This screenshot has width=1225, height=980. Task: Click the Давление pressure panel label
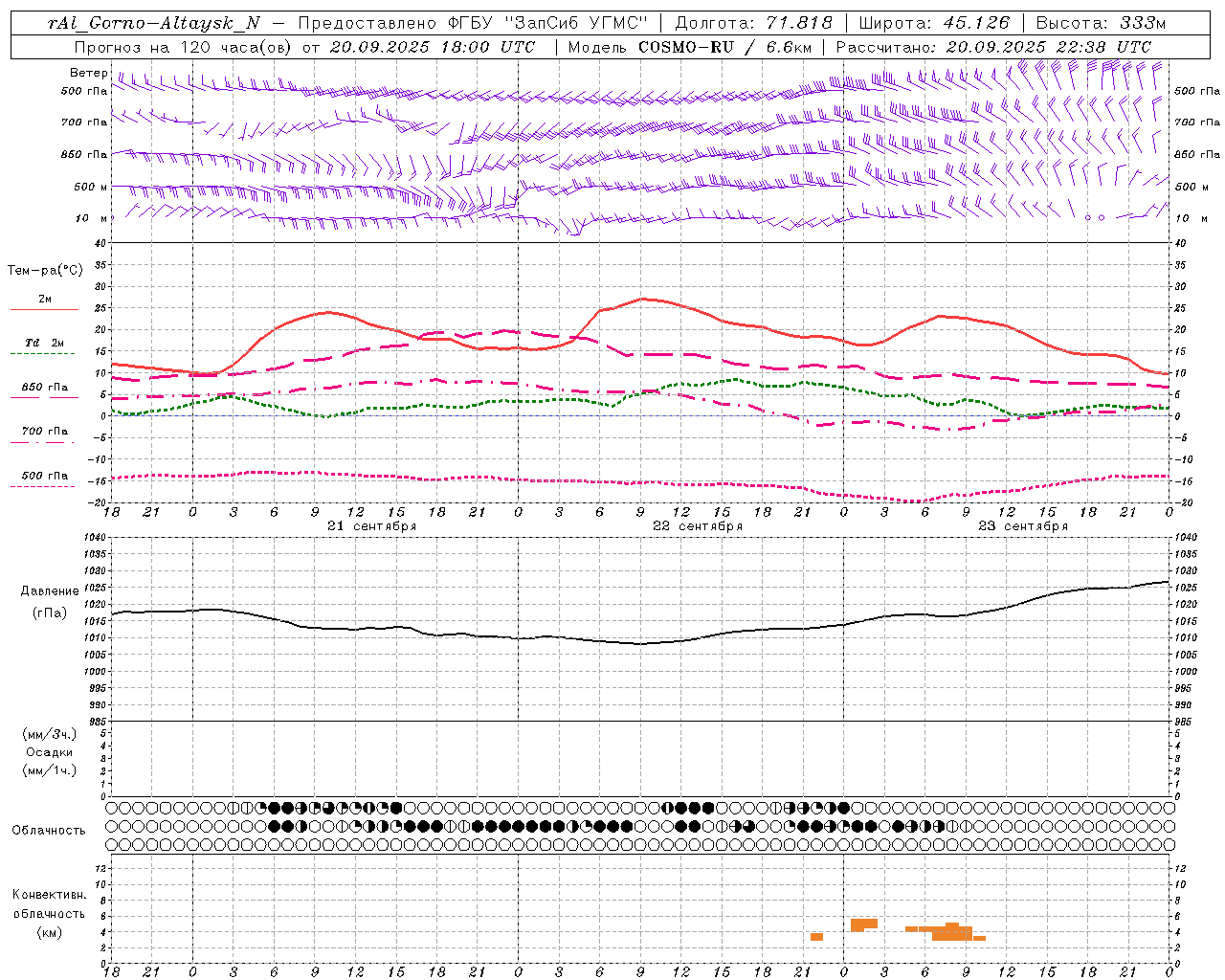click(x=50, y=591)
